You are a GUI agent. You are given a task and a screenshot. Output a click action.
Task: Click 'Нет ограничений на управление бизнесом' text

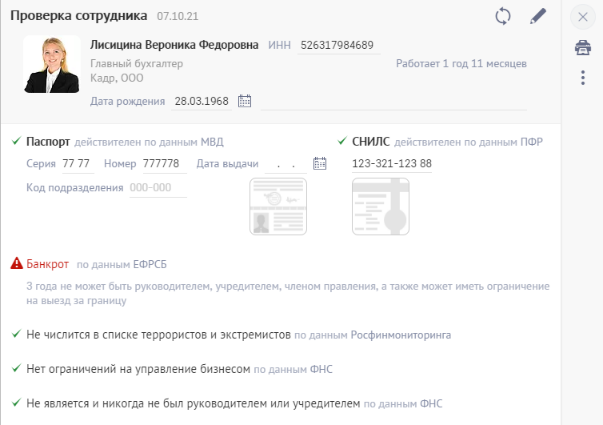138,369
